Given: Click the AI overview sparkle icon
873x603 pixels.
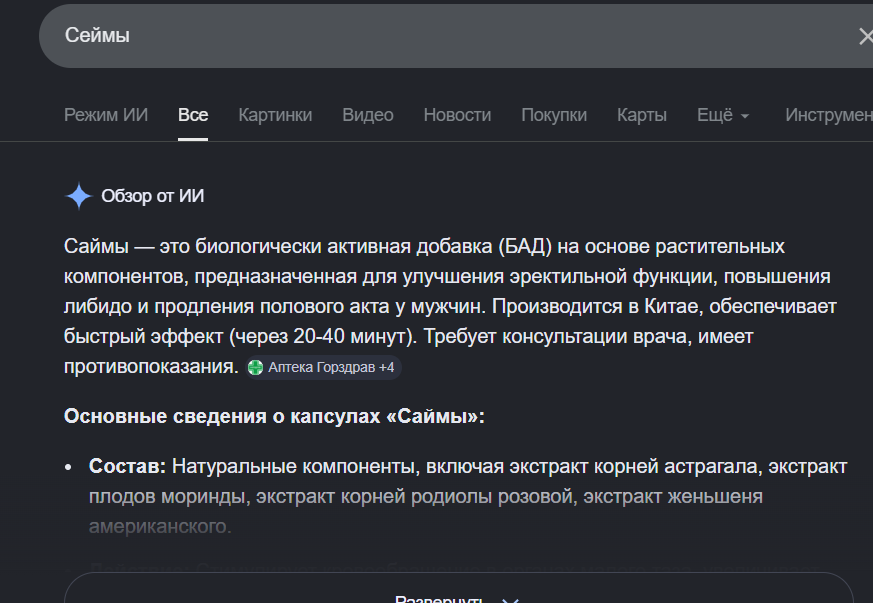Looking at the screenshot, I should click(78, 196).
